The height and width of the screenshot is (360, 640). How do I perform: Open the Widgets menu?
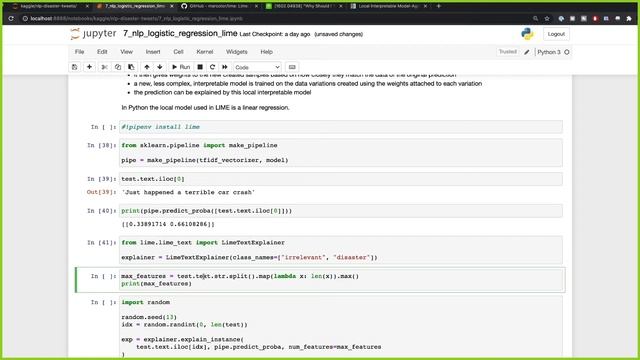click(237, 52)
